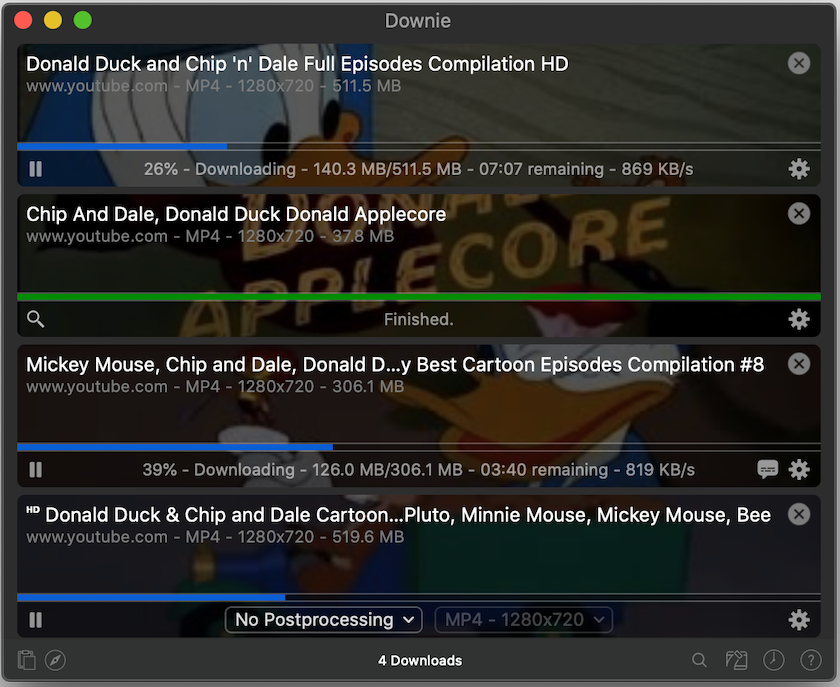
Task: Open gear settings for the Compilation #8 download
Action: coord(799,469)
